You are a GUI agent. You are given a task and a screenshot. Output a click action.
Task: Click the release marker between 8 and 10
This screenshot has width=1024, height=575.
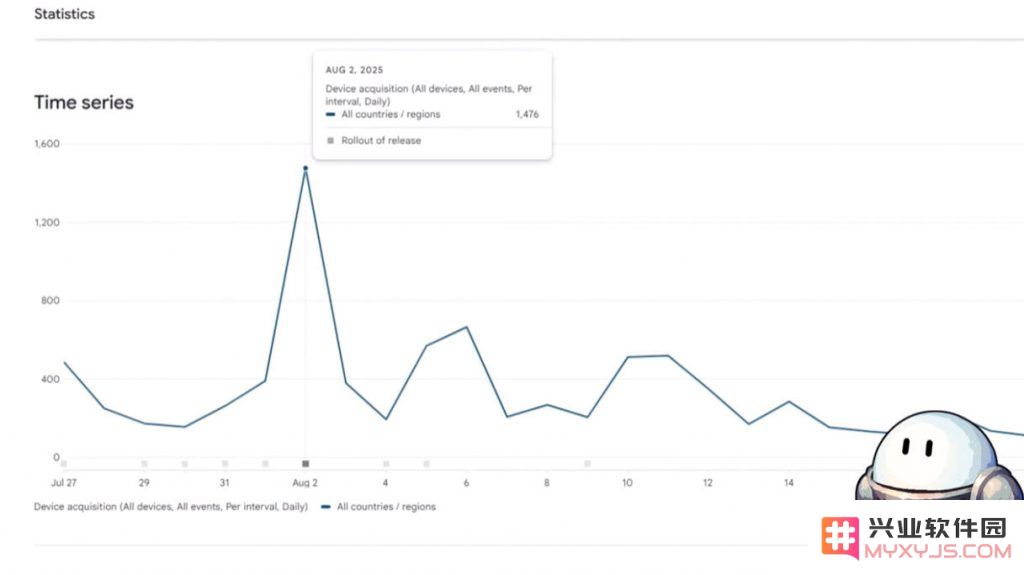click(587, 464)
